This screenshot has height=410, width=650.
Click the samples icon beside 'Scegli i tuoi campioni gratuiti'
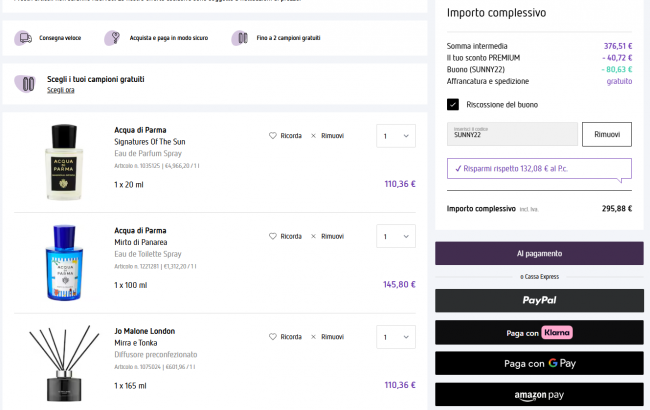(25, 84)
